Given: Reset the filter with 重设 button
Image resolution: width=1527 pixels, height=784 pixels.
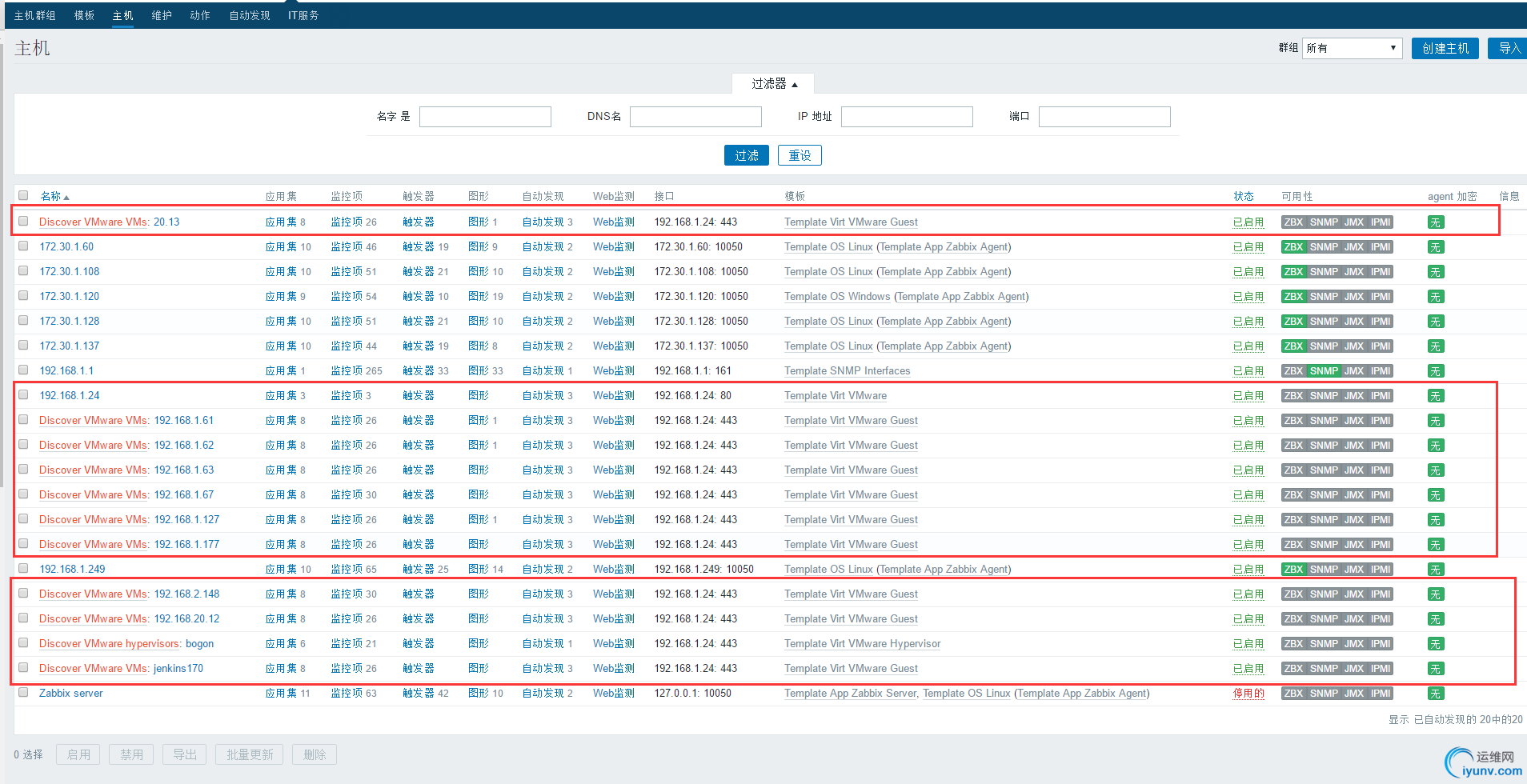Looking at the screenshot, I should click(800, 155).
